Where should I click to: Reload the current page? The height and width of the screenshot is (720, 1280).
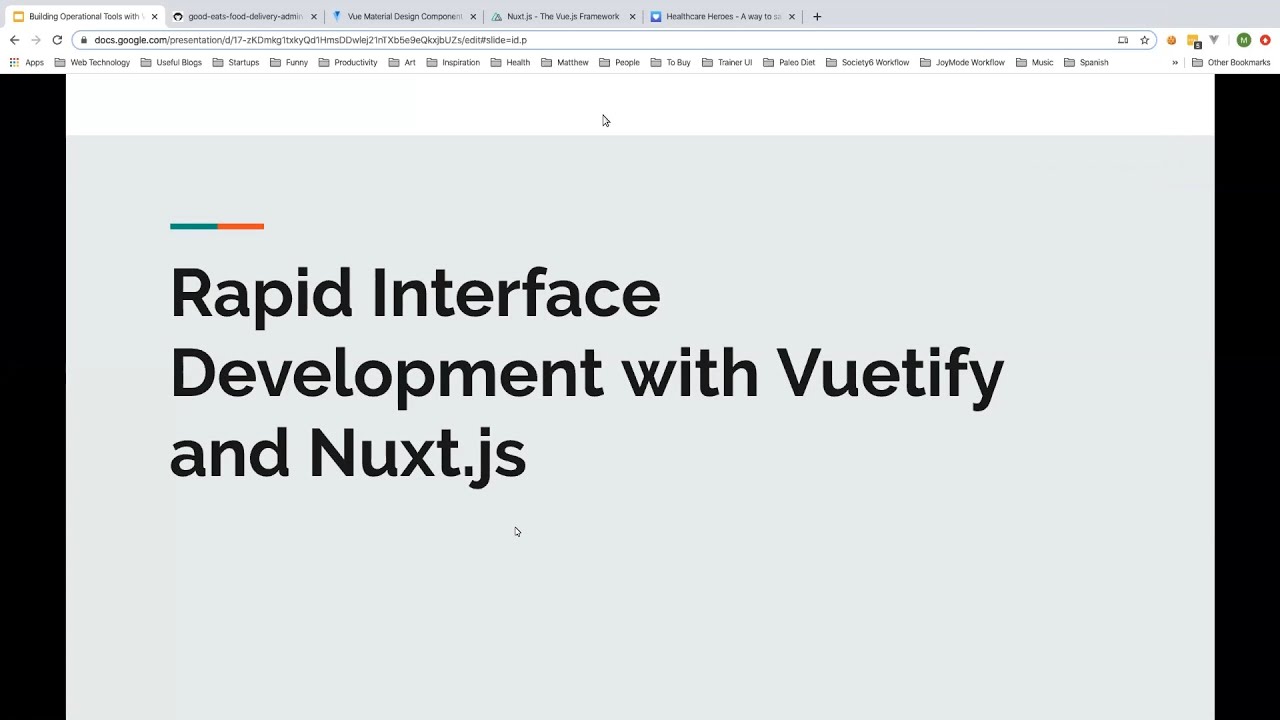coord(57,40)
